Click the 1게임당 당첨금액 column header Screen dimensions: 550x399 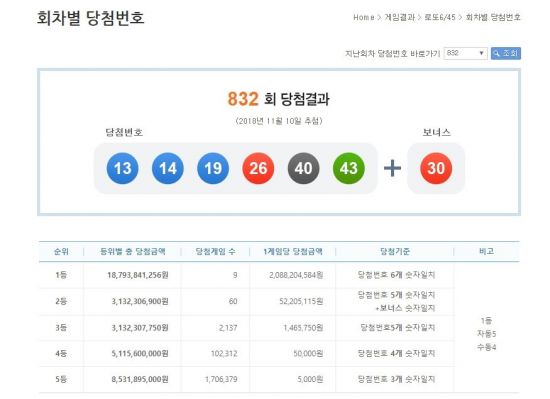pyautogui.click(x=293, y=251)
